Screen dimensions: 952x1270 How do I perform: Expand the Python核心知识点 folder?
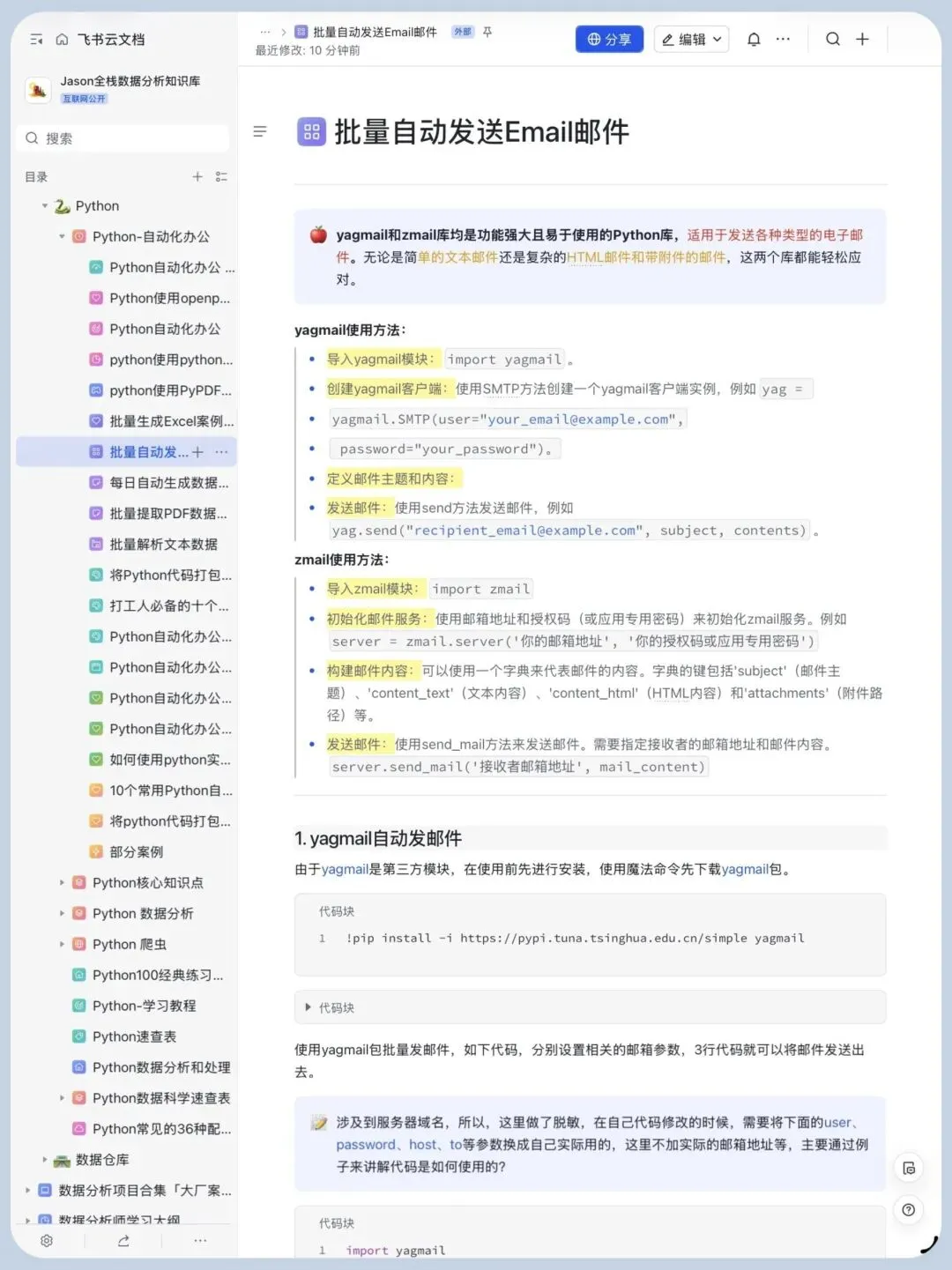(62, 883)
